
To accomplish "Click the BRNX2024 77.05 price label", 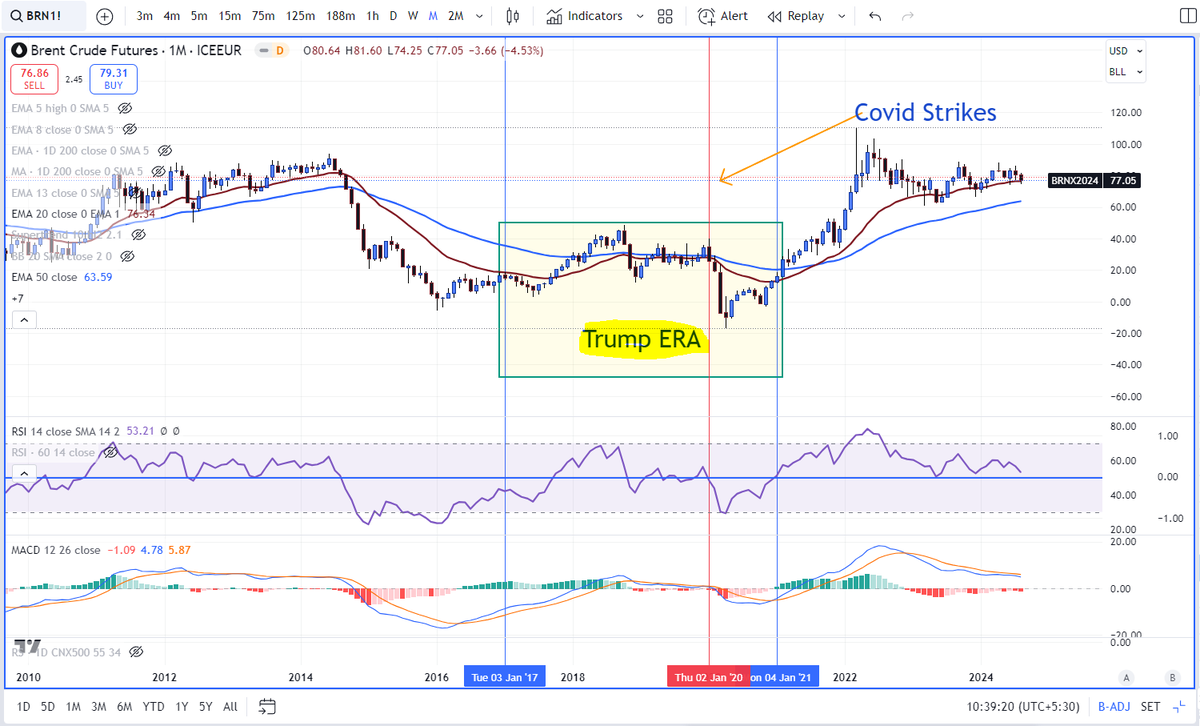I will (x=1095, y=181).
